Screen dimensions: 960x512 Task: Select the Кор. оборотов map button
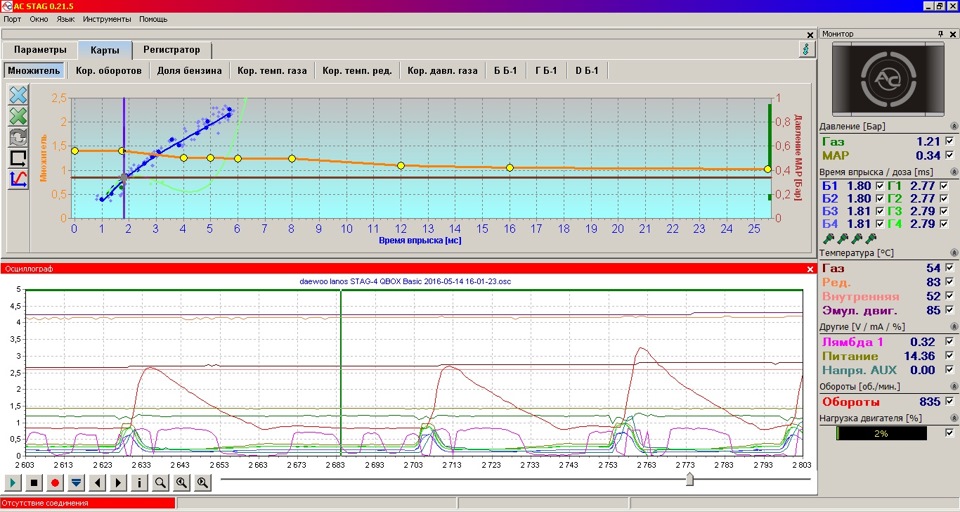point(109,70)
